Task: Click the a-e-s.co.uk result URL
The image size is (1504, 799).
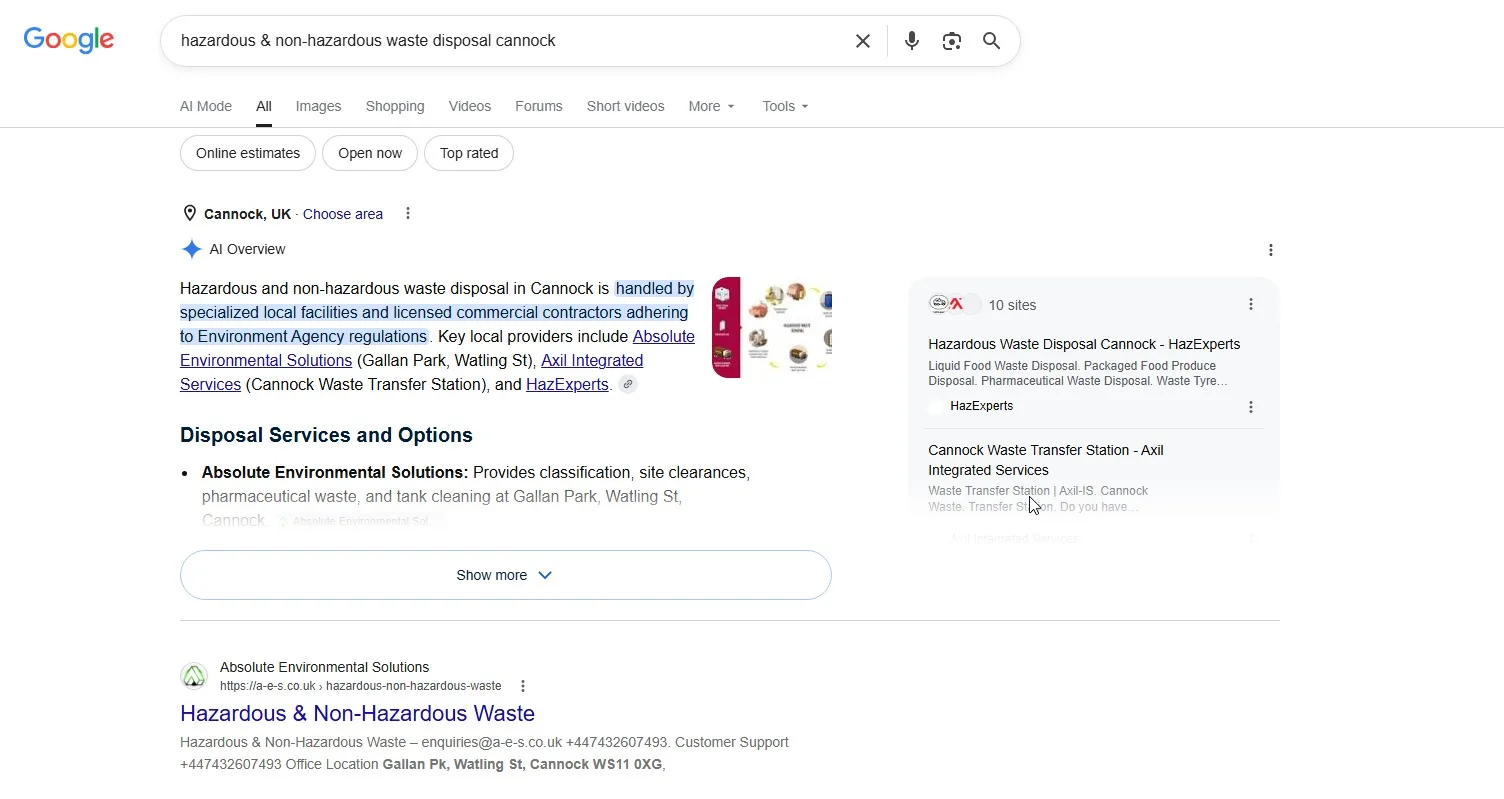Action: click(x=361, y=686)
